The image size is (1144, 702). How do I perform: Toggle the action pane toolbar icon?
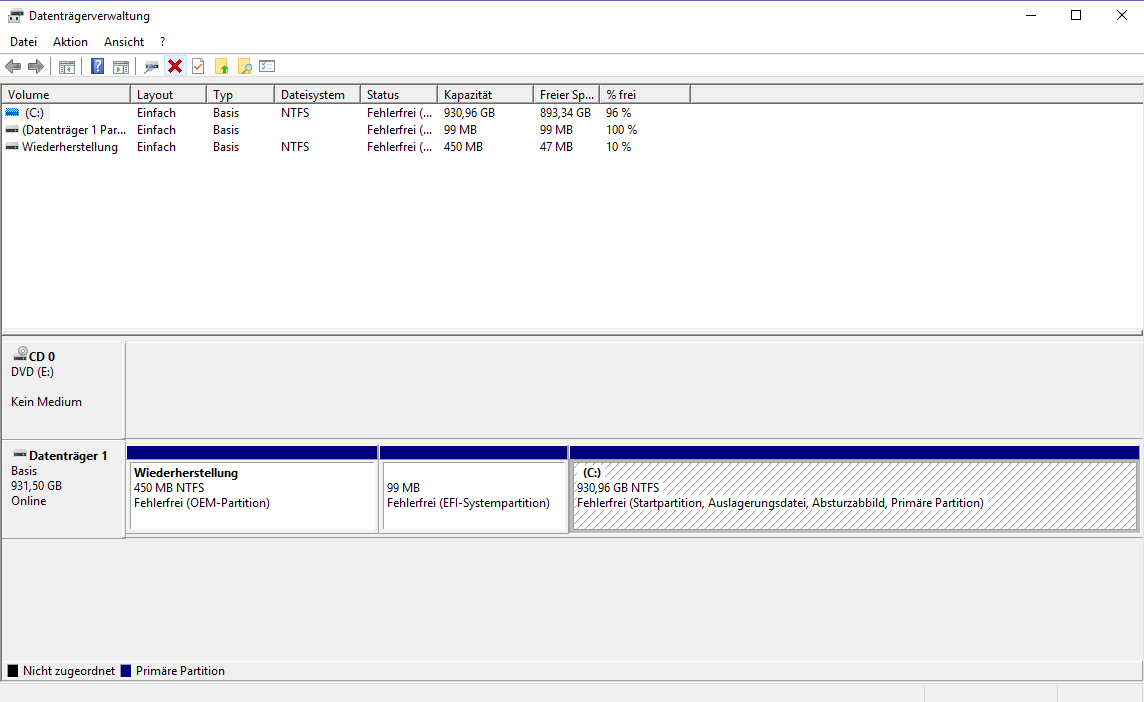121,66
